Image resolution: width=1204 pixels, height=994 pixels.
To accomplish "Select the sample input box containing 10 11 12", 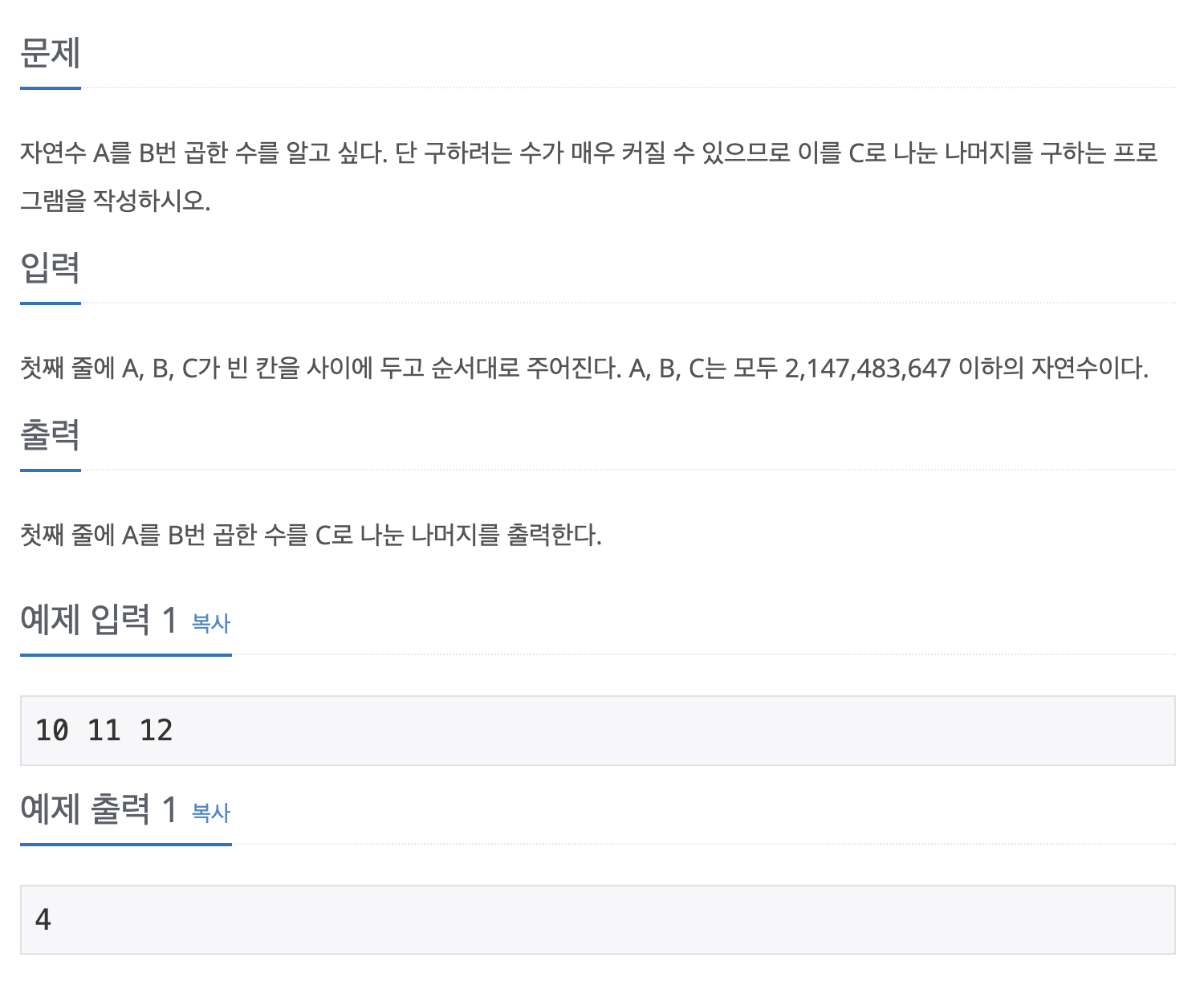I will [x=597, y=731].
